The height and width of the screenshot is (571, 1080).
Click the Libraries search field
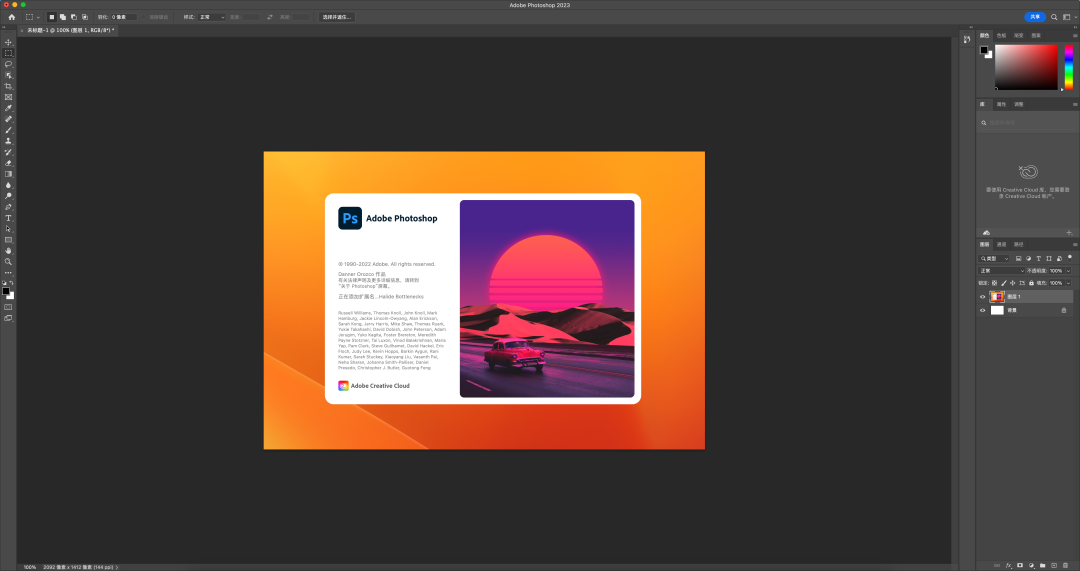[x=1026, y=123]
